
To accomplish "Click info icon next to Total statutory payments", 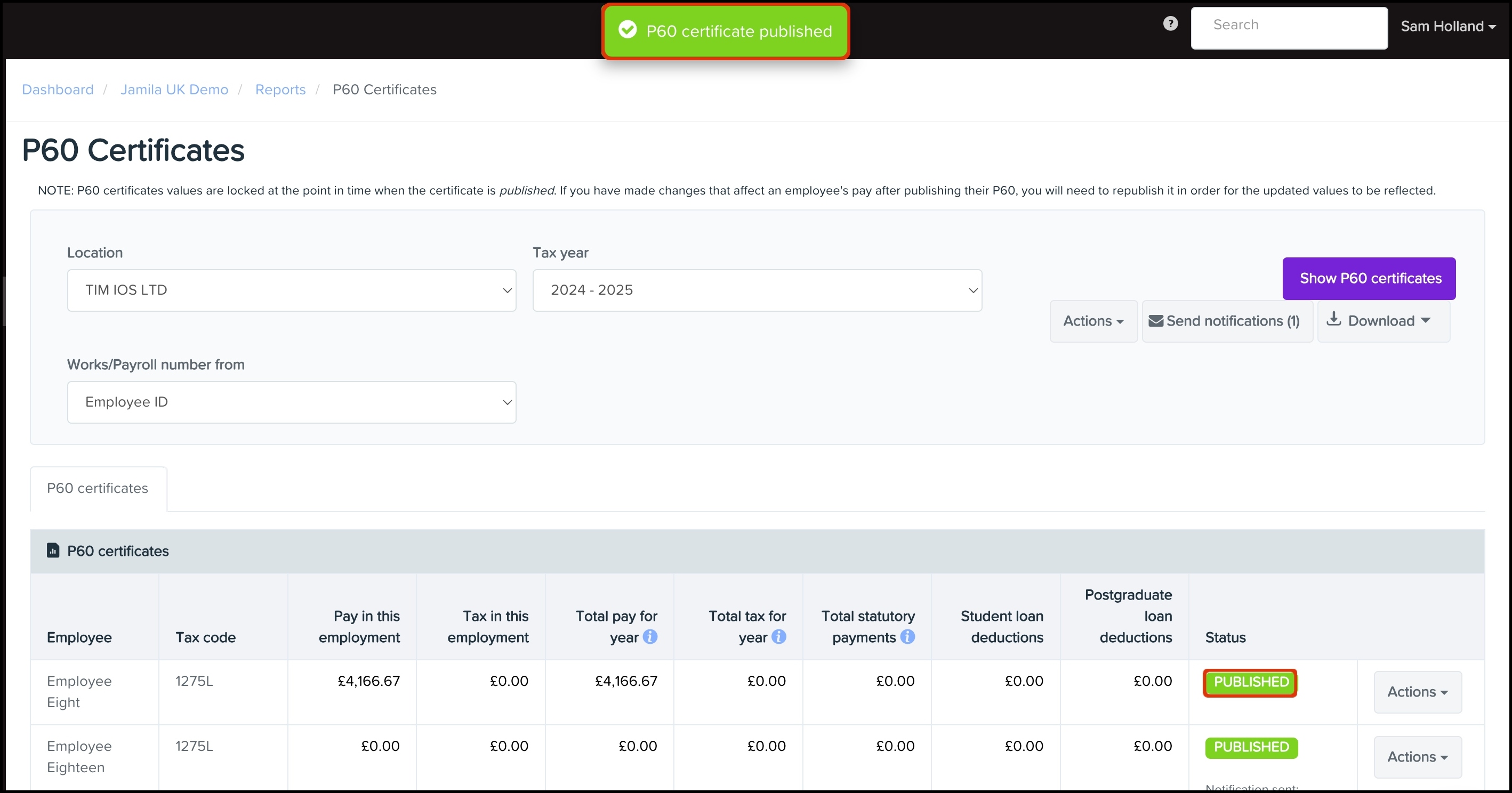I will click(907, 637).
